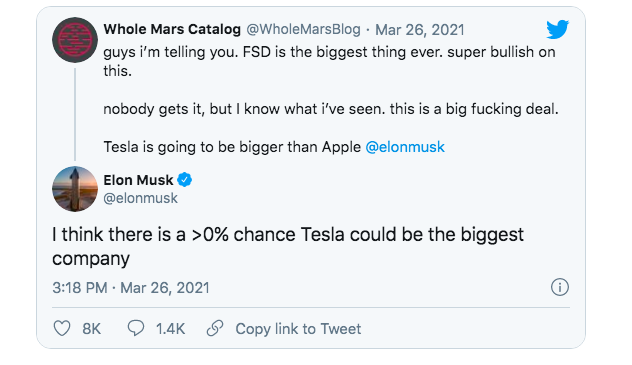View the 1.4K replies count
The height and width of the screenshot is (365, 632).
170,329
